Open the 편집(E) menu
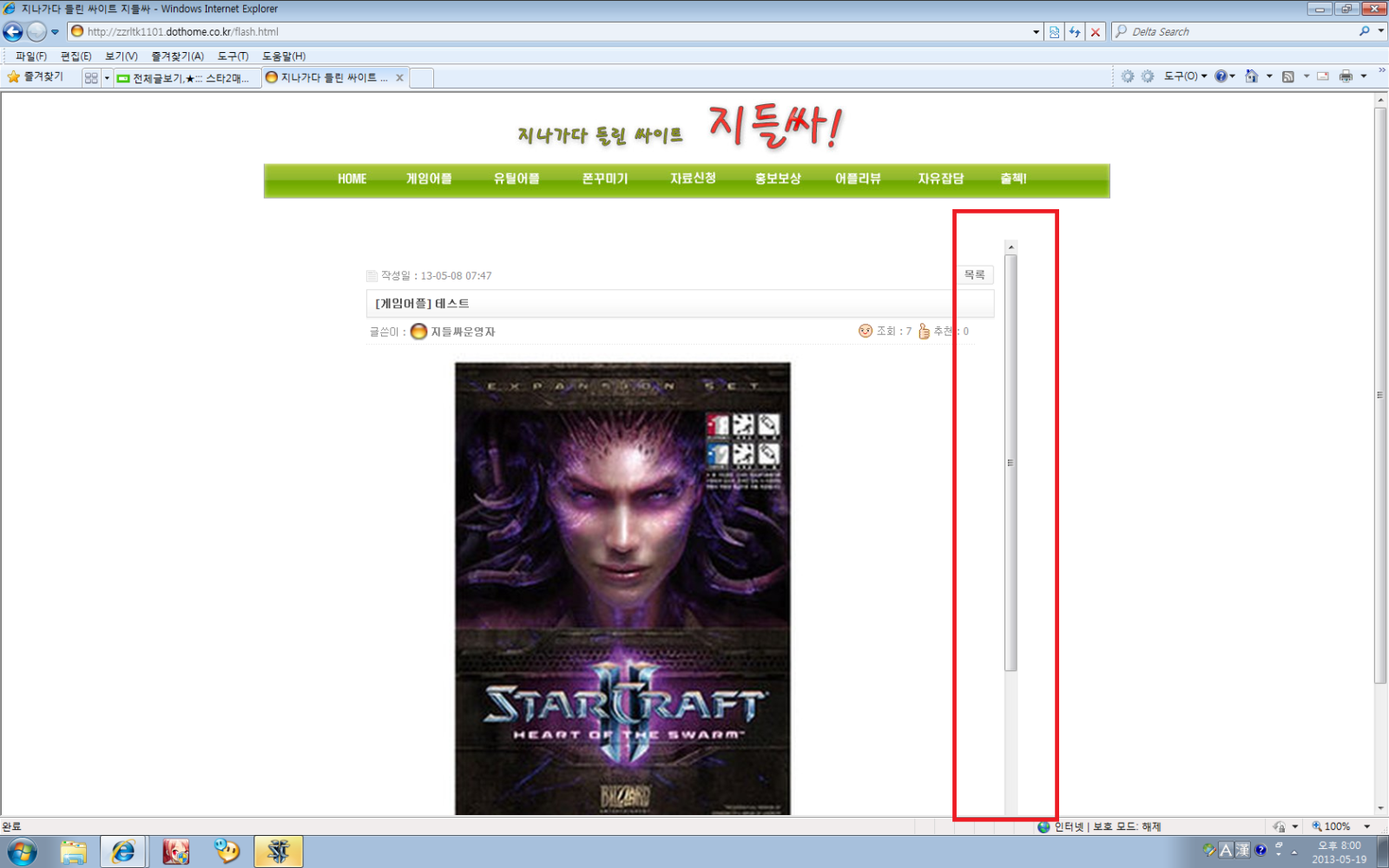Viewport: 1389px width, 868px height. 76,56
